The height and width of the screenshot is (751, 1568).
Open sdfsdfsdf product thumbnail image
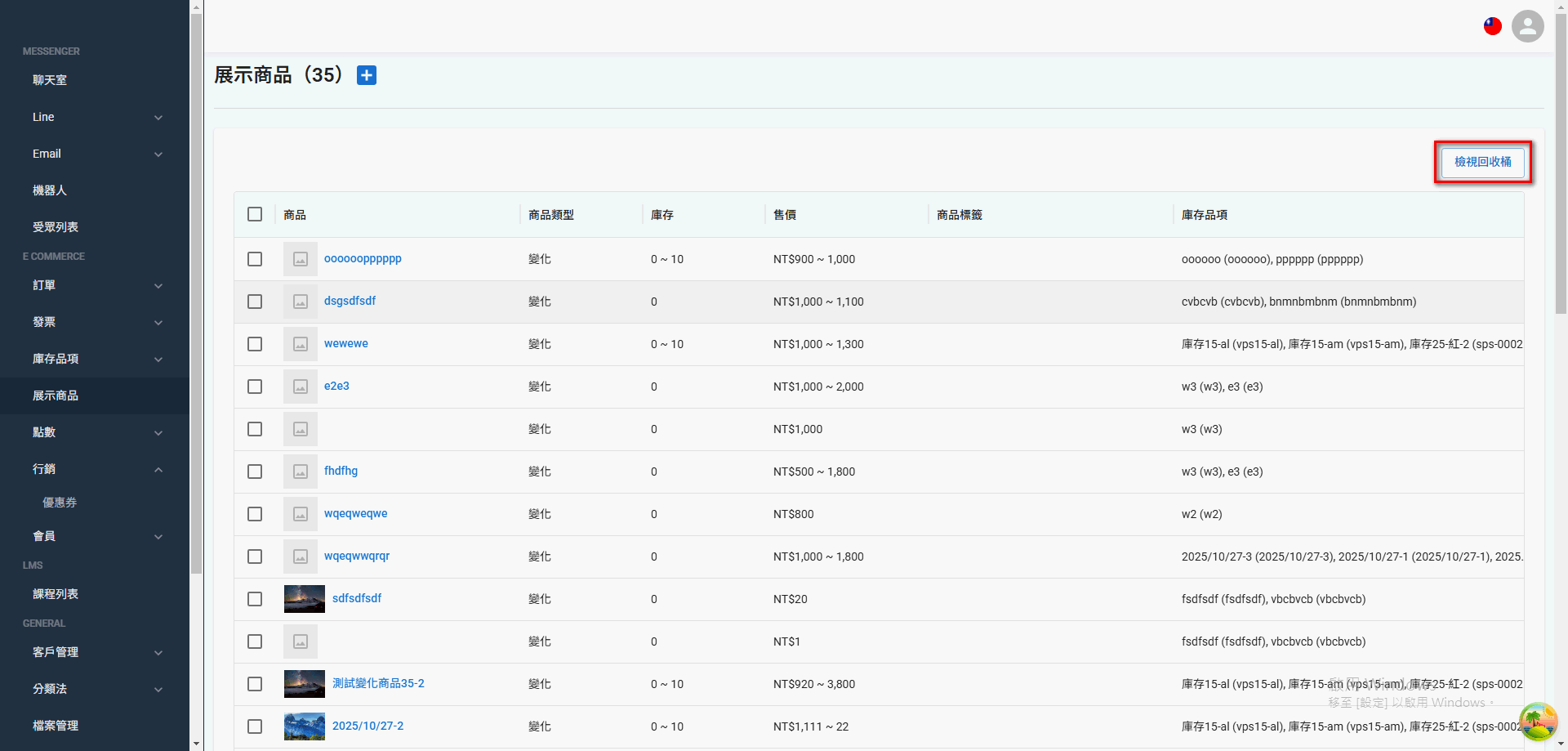coord(305,599)
